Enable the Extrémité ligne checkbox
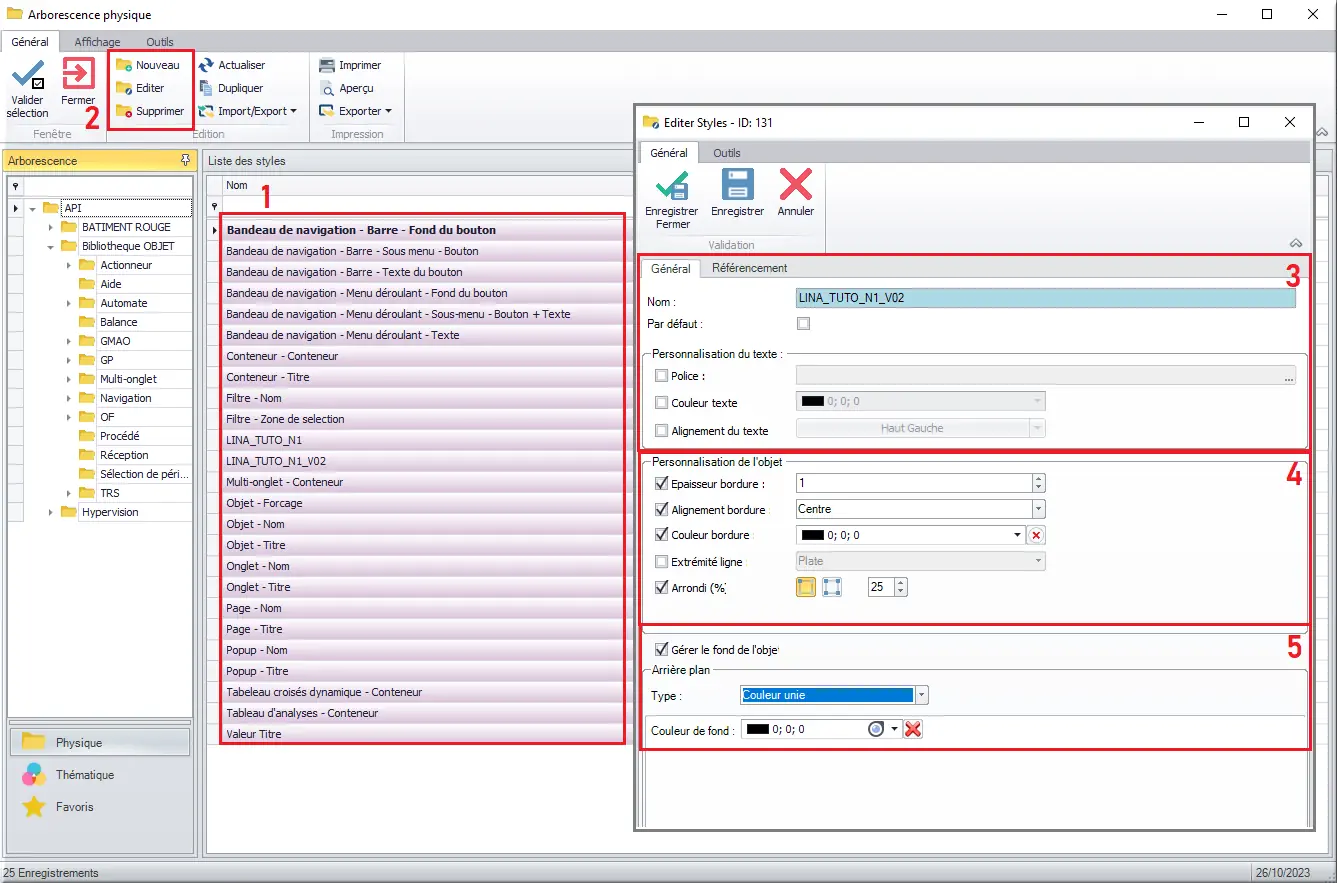The width and height of the screenshot is (1337, 883). click(661, 561)
